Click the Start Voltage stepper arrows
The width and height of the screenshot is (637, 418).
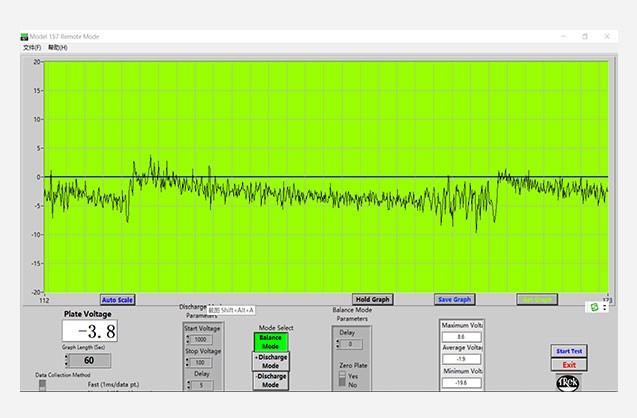[x=188, y=340]
